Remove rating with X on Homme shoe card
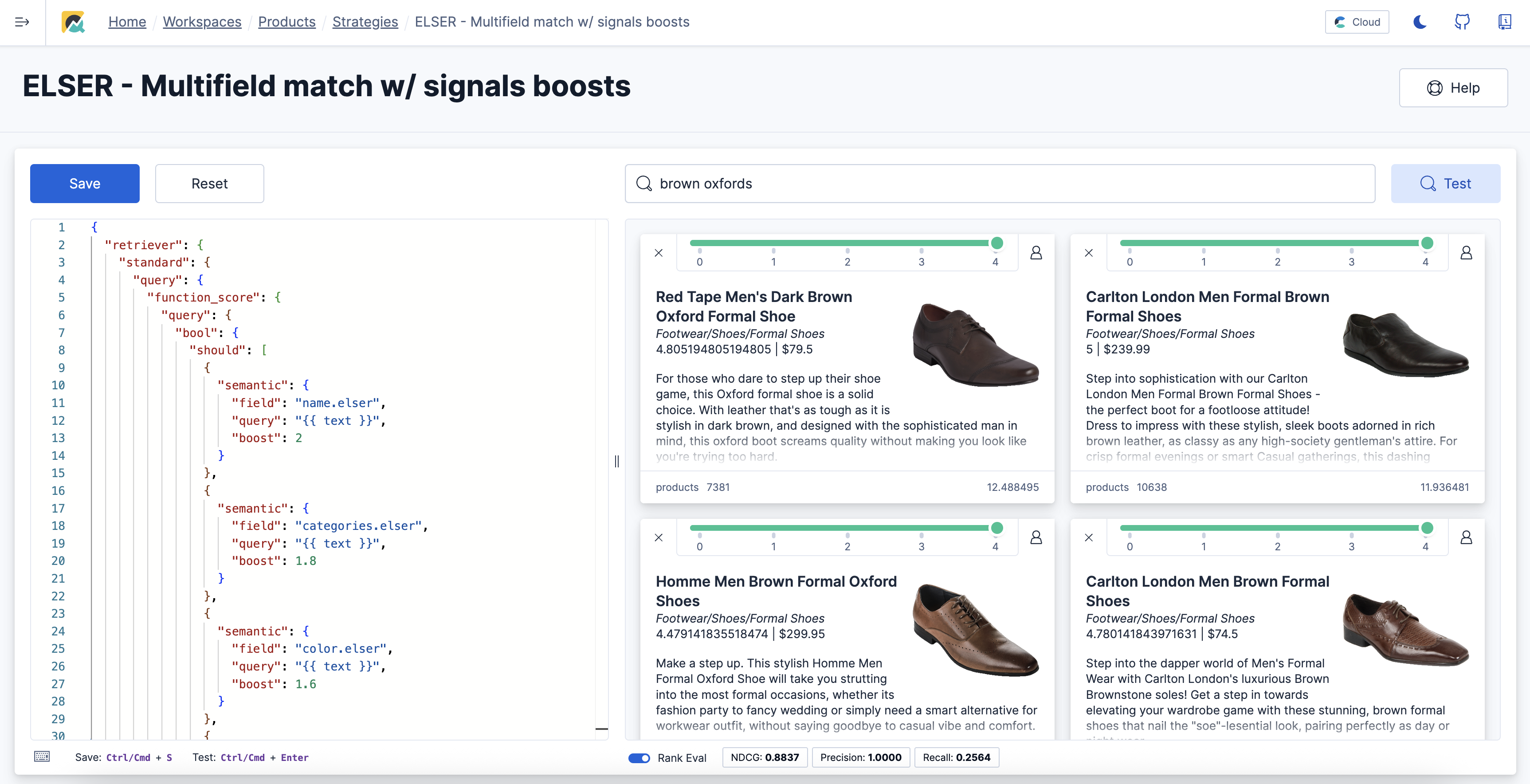 click(659, 537)
